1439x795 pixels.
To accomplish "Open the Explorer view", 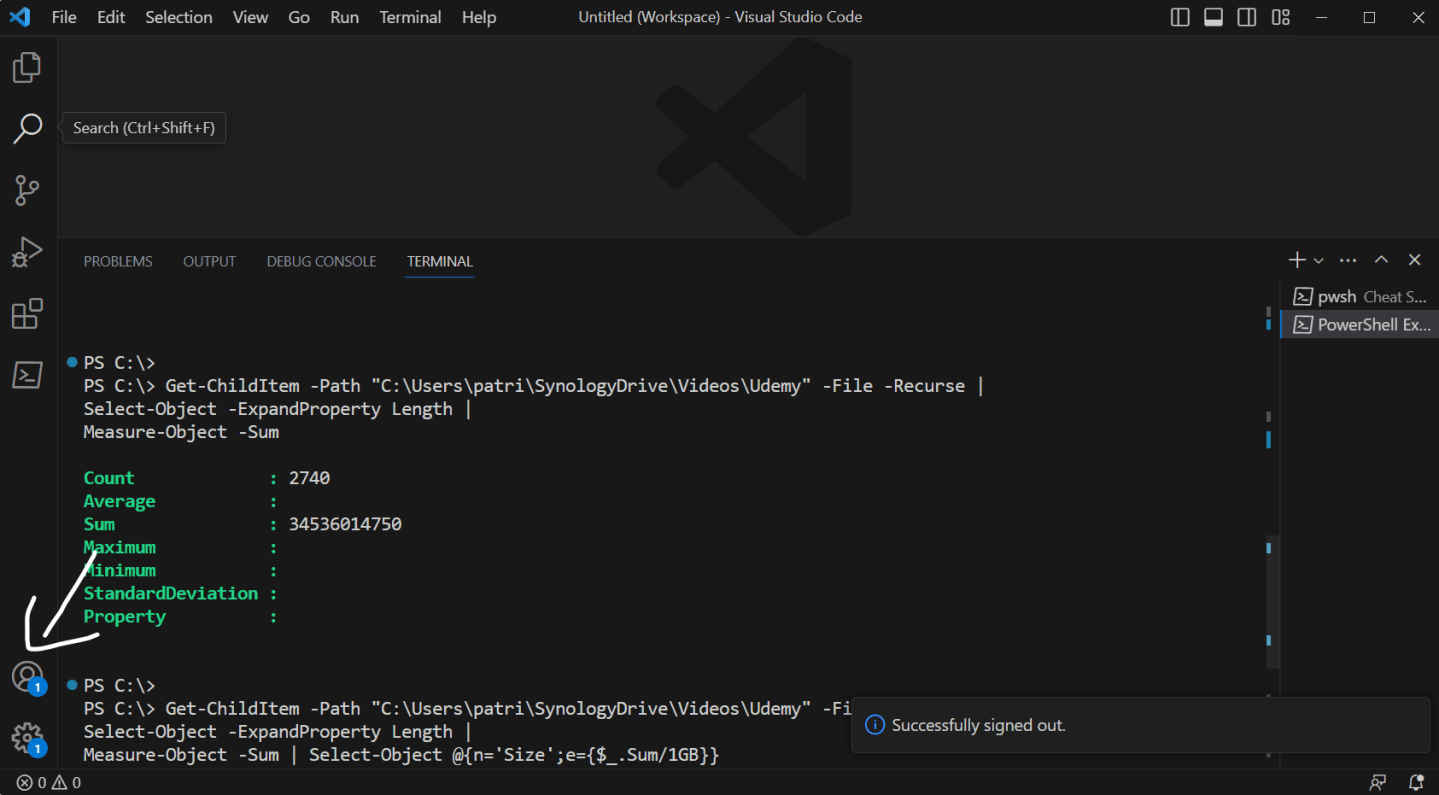I will pyautogui.click(x=26, y=66).
